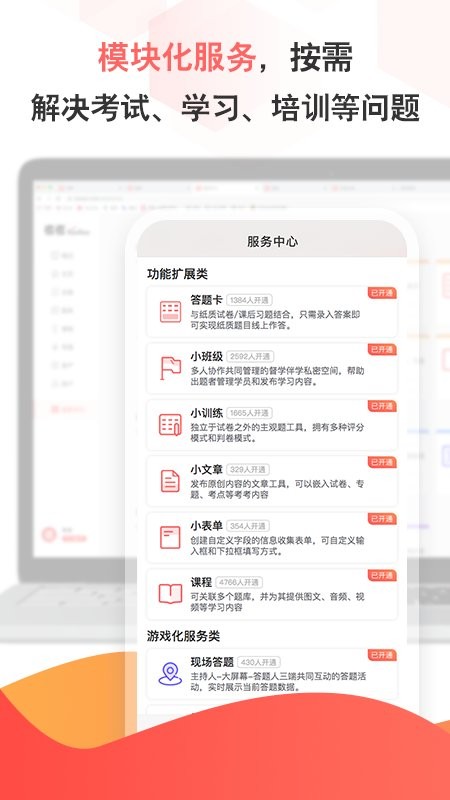Open the 小班级 service title
This screenshot has height=800, width=450.
[206, 356]
